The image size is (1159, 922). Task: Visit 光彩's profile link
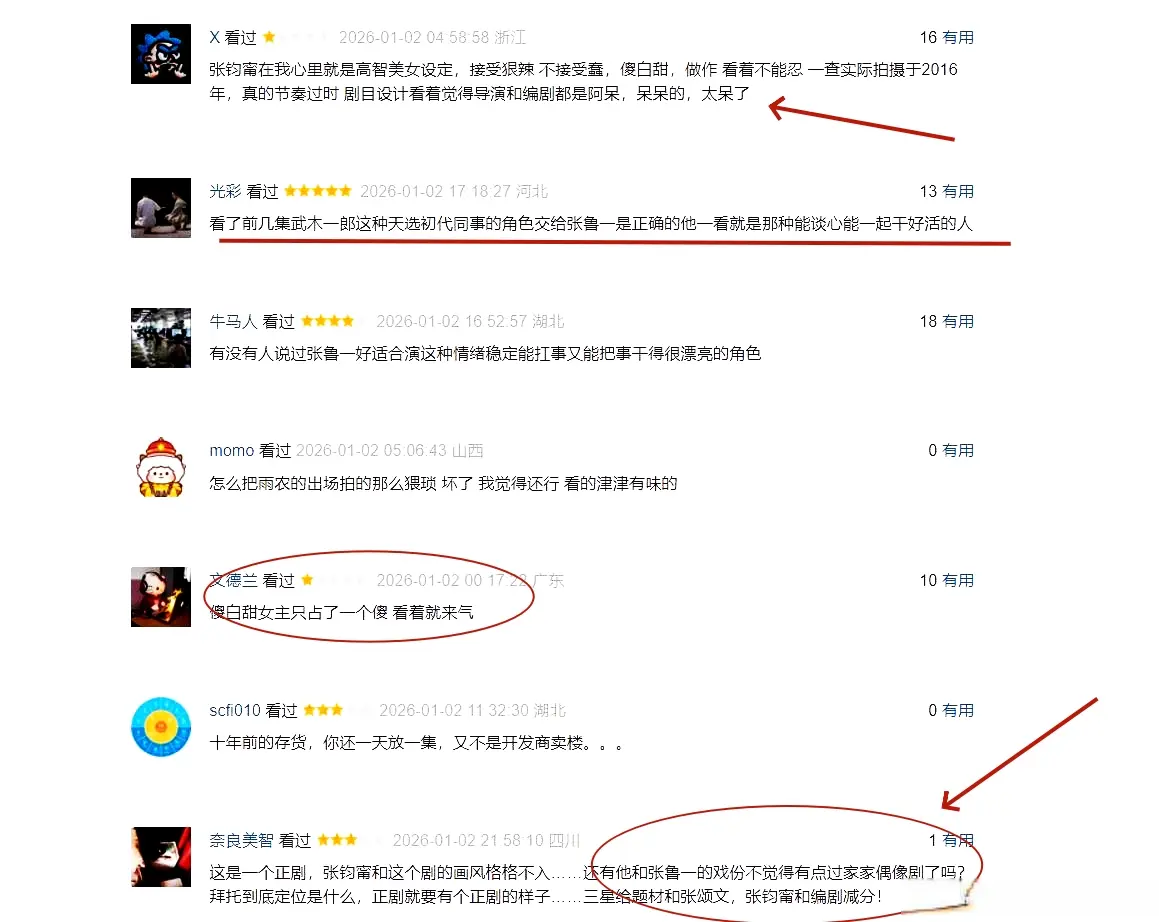tap(225, 191)
